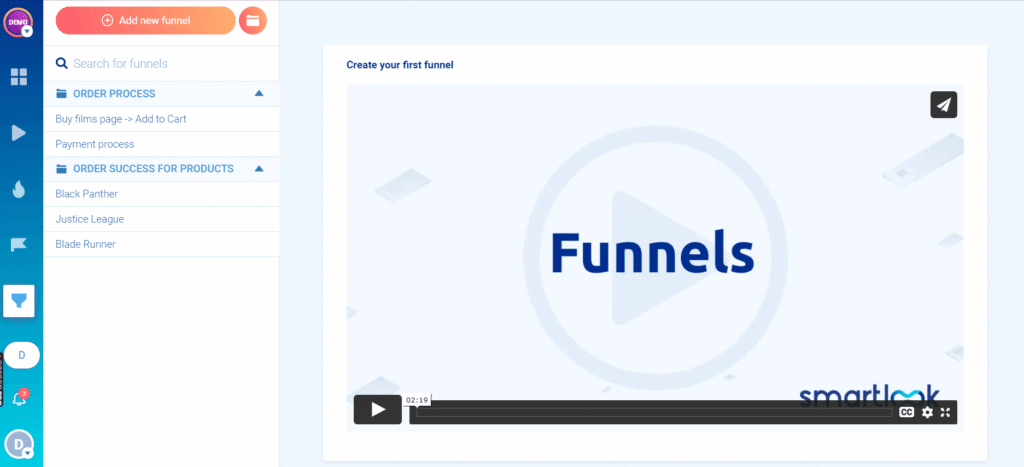Open Recordings play icon in sidebar
The height and width of the screenshot is (467, 1024).
[x=19, y=132]
